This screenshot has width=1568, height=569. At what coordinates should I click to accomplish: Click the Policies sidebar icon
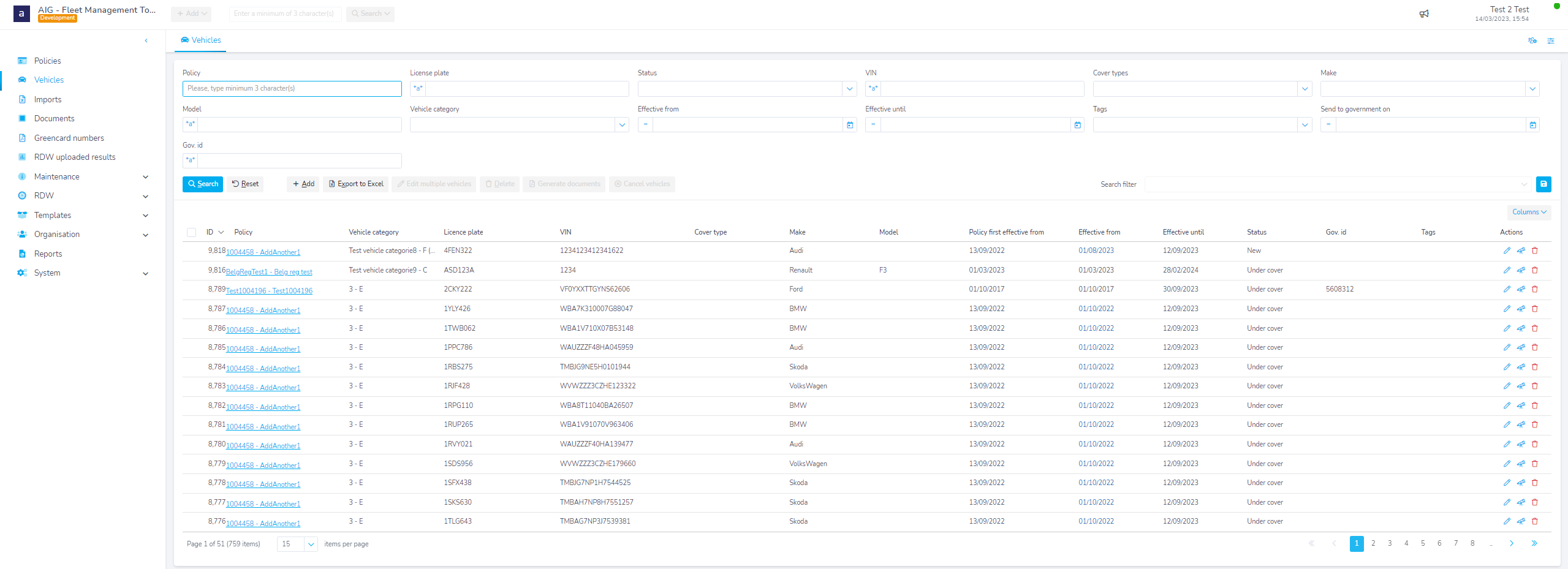(x=22, y=61)
